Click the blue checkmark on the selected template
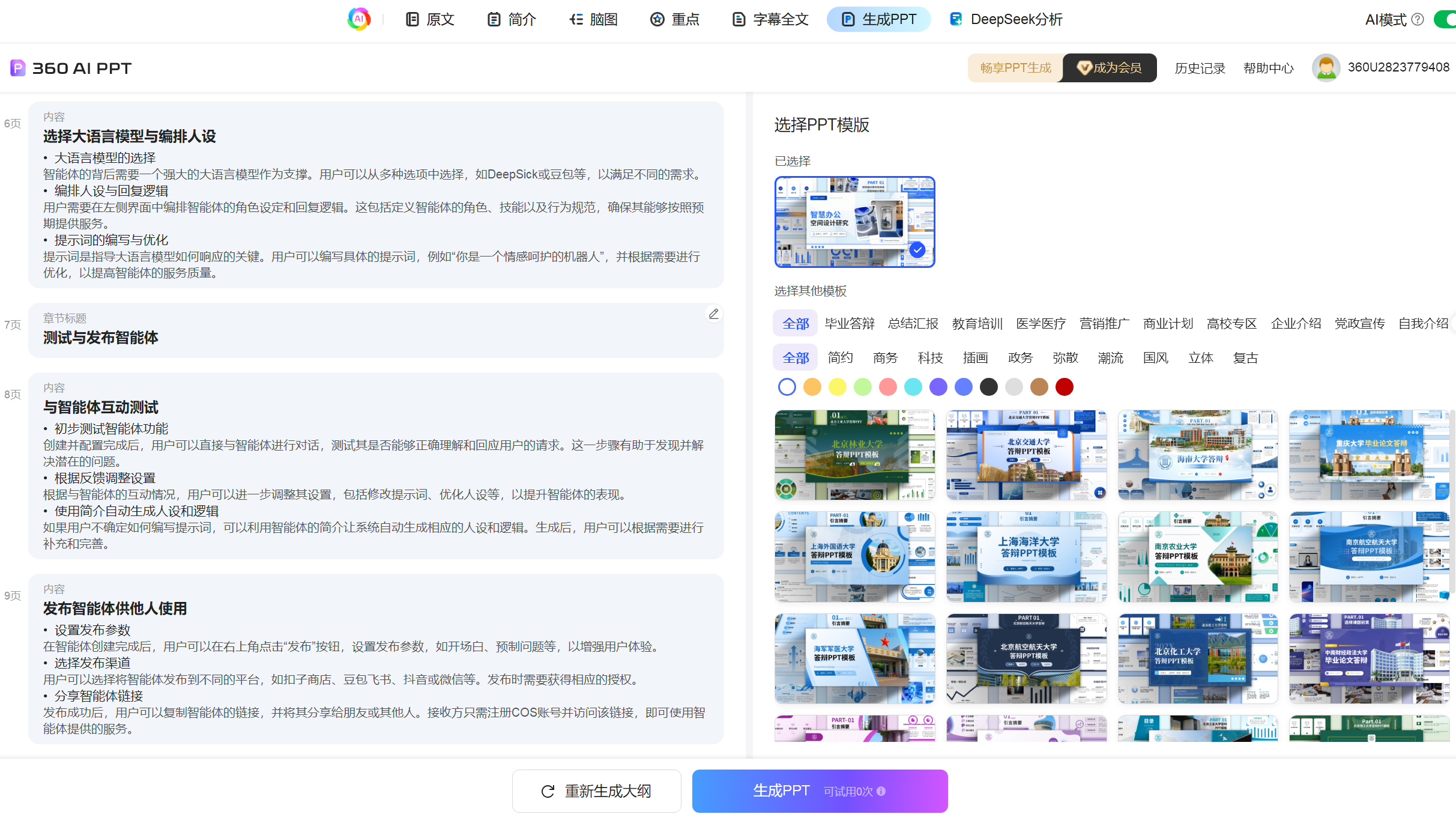 pyautogui.click(x=917, y=249)
